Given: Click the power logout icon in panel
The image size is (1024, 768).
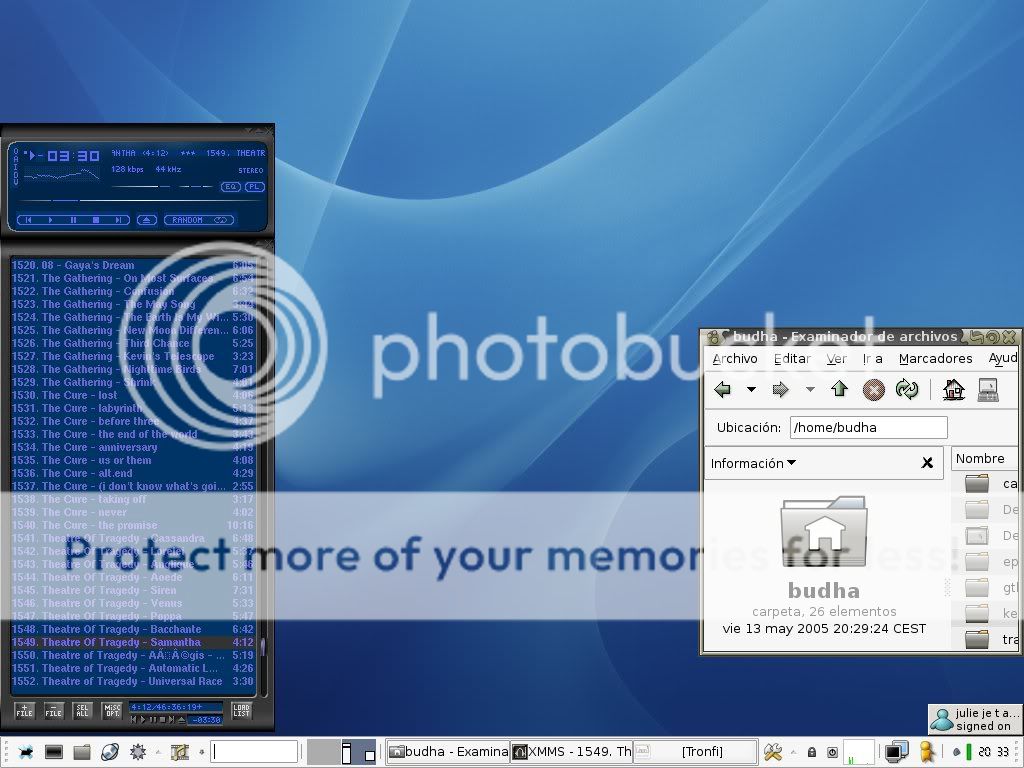Looking at the screenshot, I should [x=832, y=752].
